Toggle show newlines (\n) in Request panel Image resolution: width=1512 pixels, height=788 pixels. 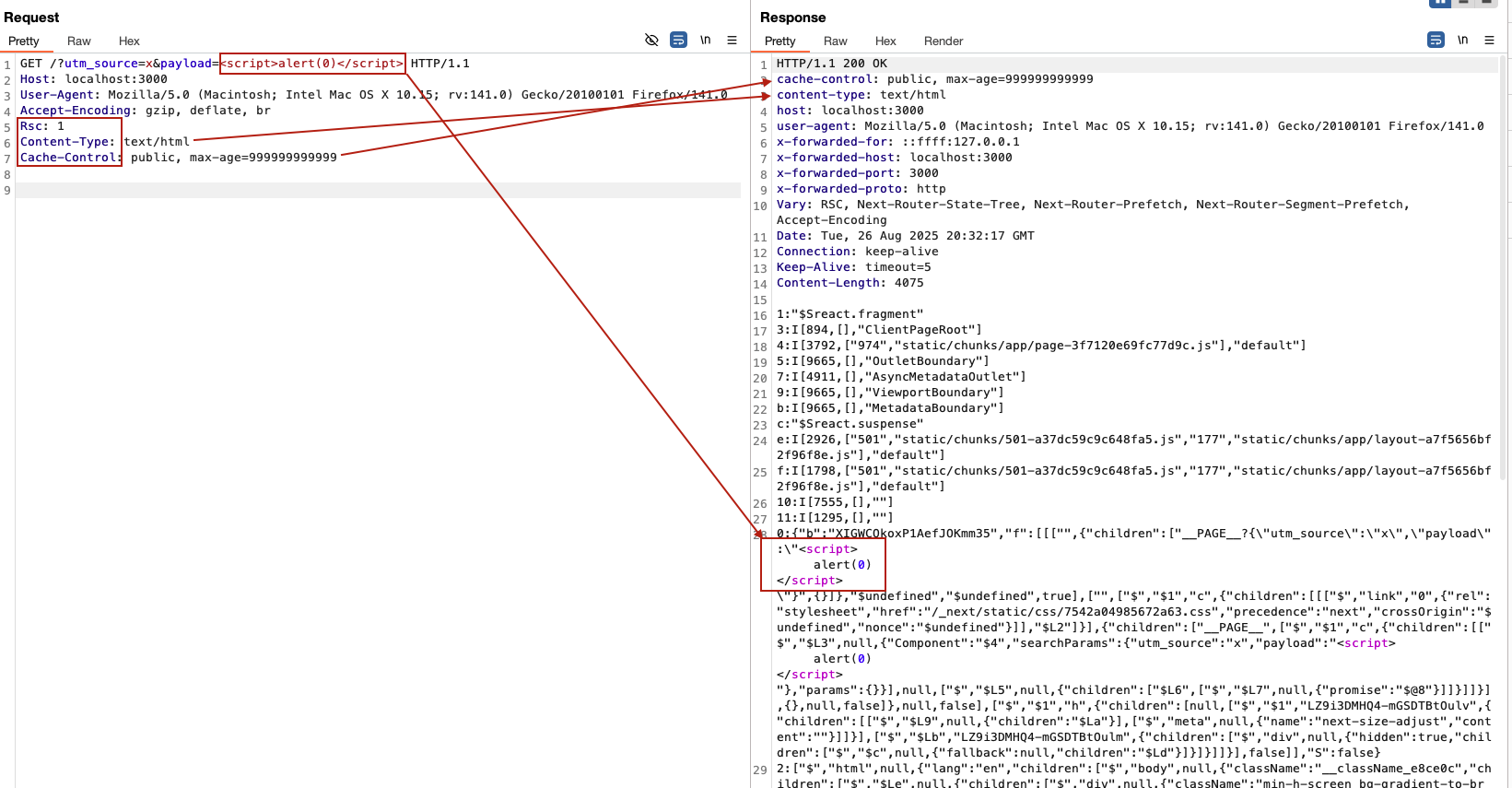point(706,40)
